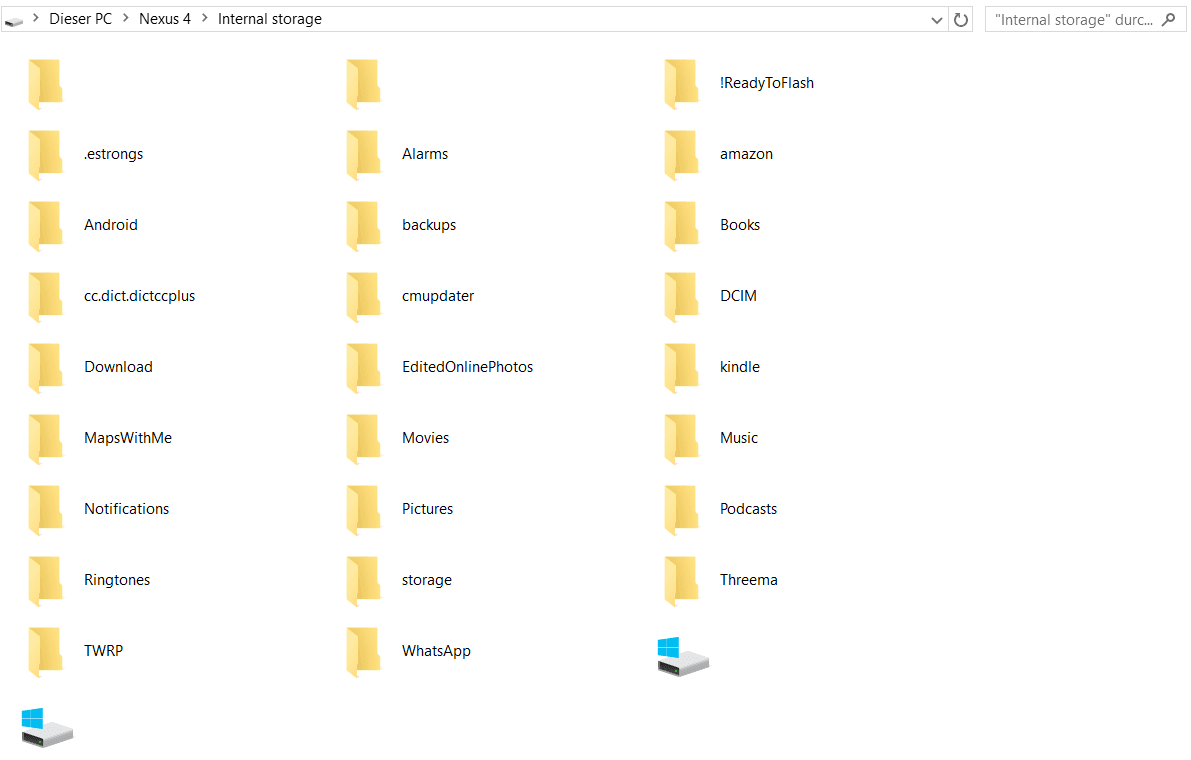This screenshot has width=1191, height=760.
Task: Open the Android folder icon
Action: pos(46,226)
